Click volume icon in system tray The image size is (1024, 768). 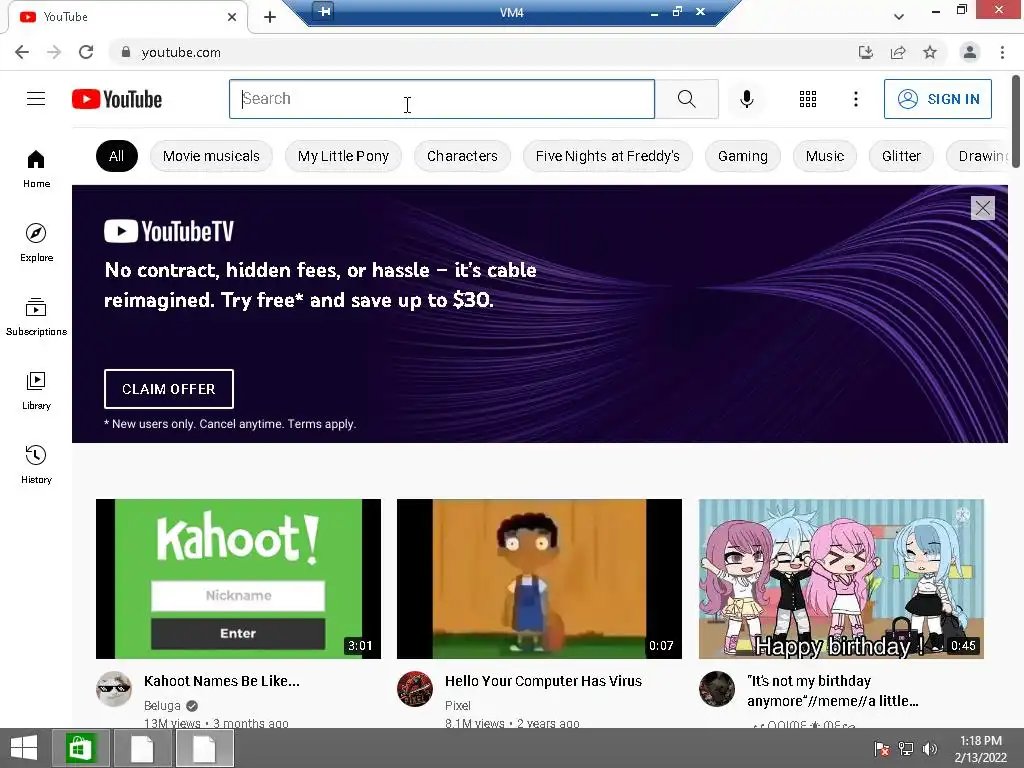(929, 748)
